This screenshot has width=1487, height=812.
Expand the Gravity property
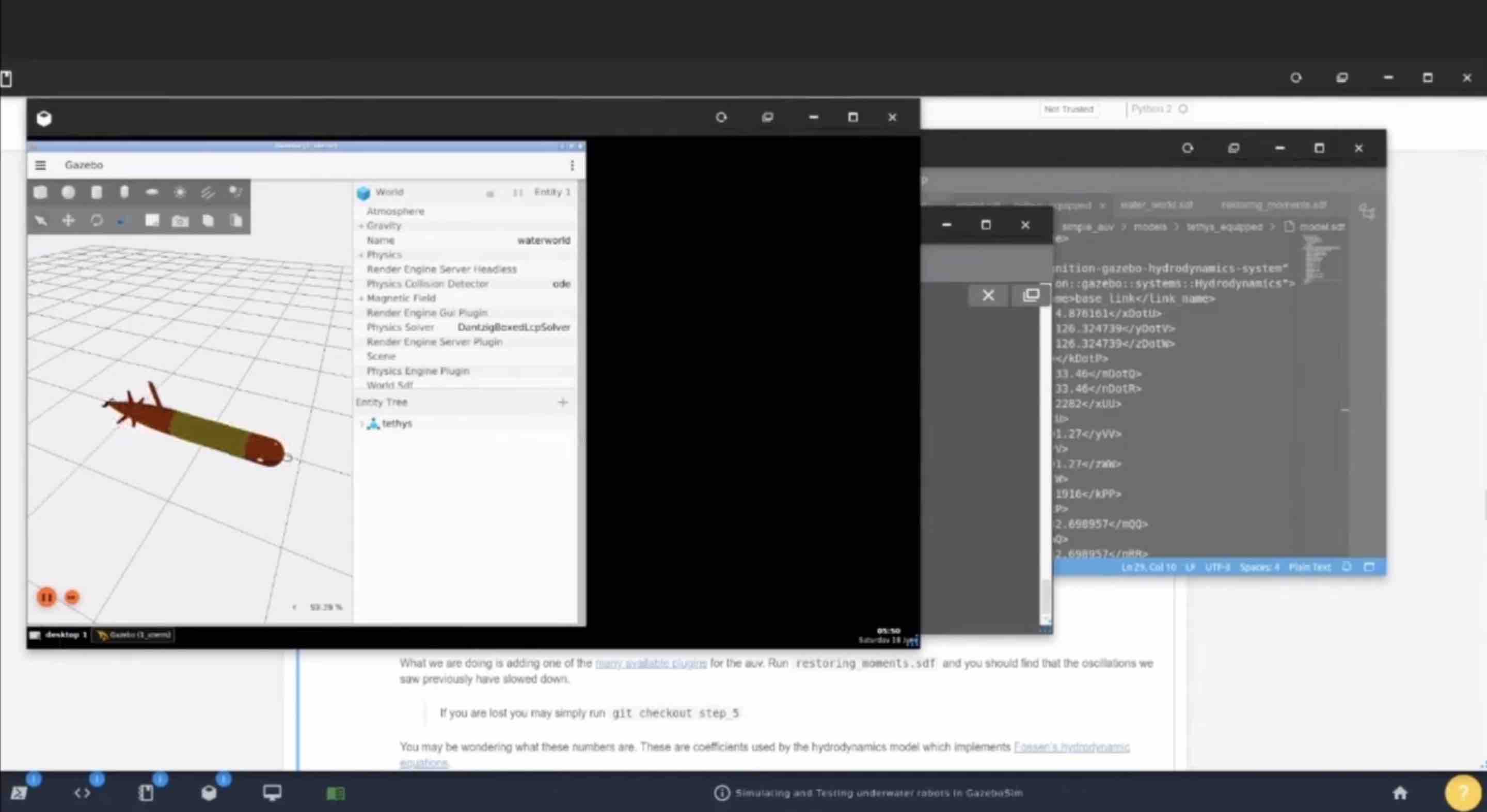coord(361,226)
